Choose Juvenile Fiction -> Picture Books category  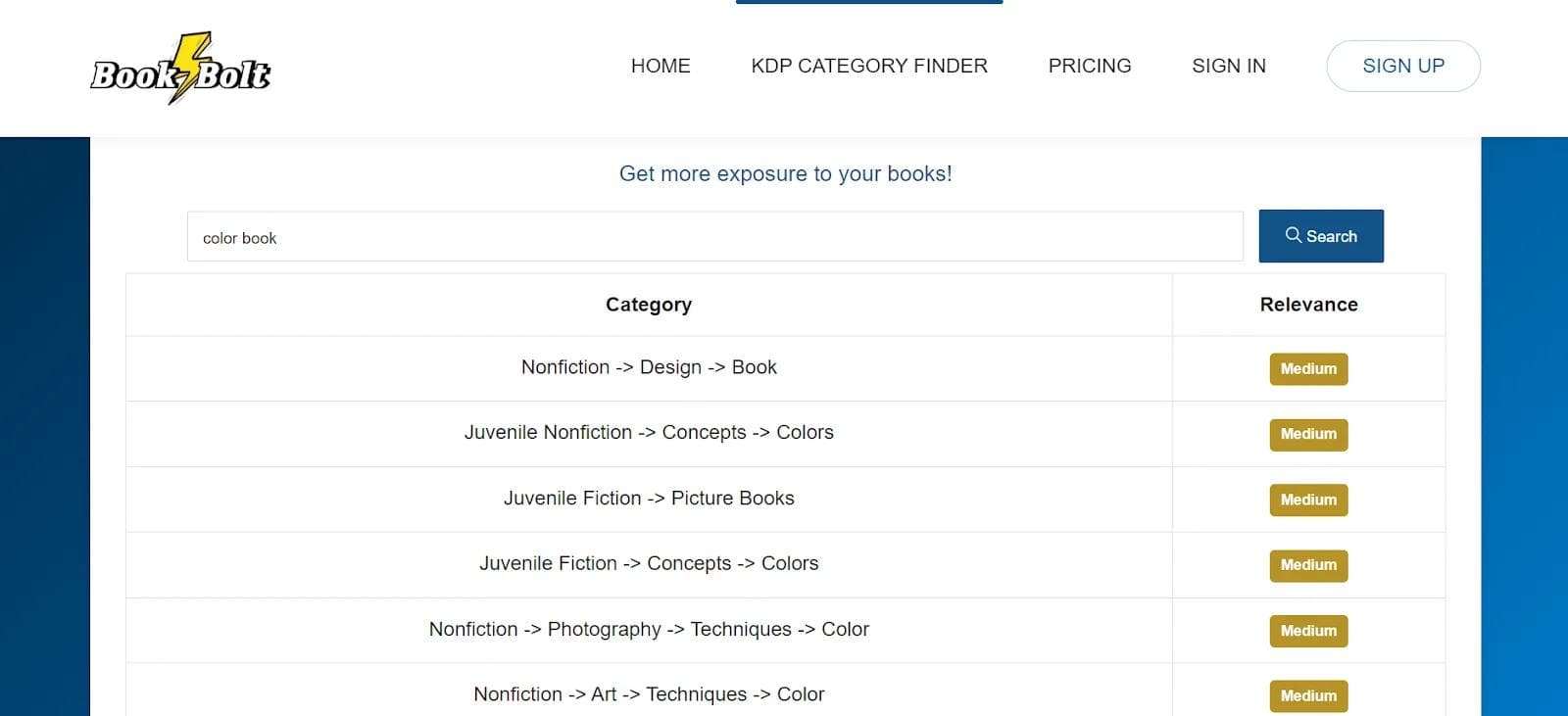649,499
